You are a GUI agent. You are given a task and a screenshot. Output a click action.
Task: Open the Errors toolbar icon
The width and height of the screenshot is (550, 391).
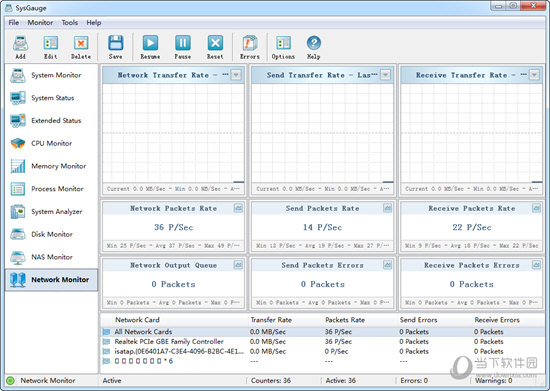pyautogui.click(x=250, y=47)
